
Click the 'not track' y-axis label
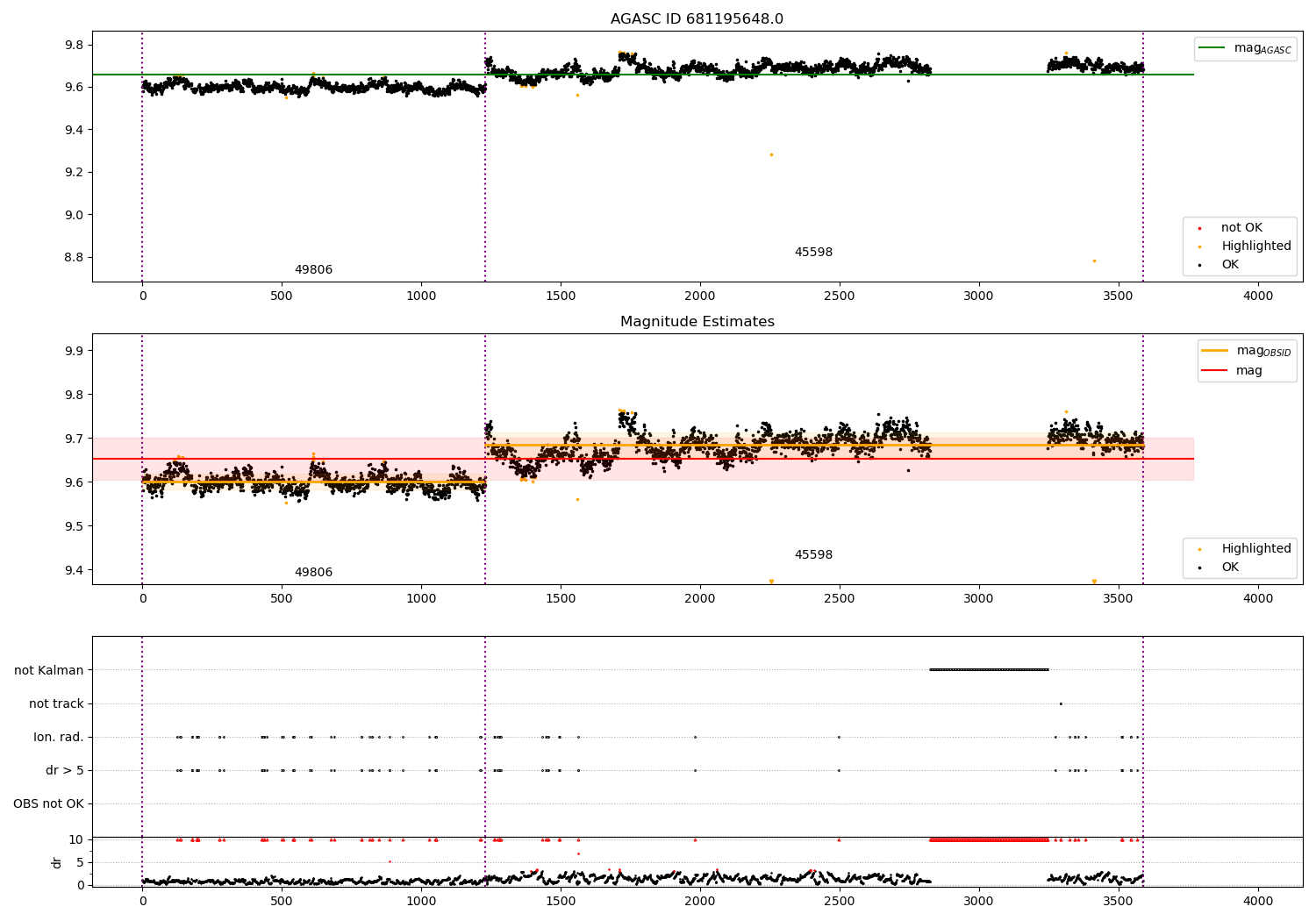click(56, 703)
